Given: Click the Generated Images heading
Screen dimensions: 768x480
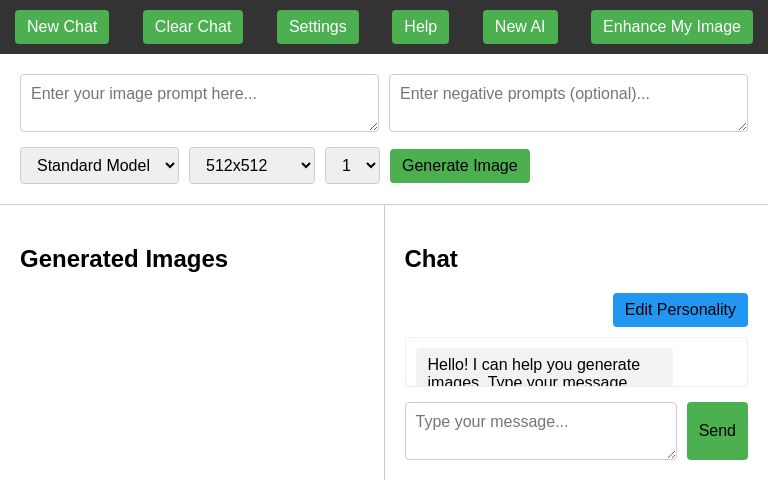Looking at the screenshot, I should [x=124, y=259].
